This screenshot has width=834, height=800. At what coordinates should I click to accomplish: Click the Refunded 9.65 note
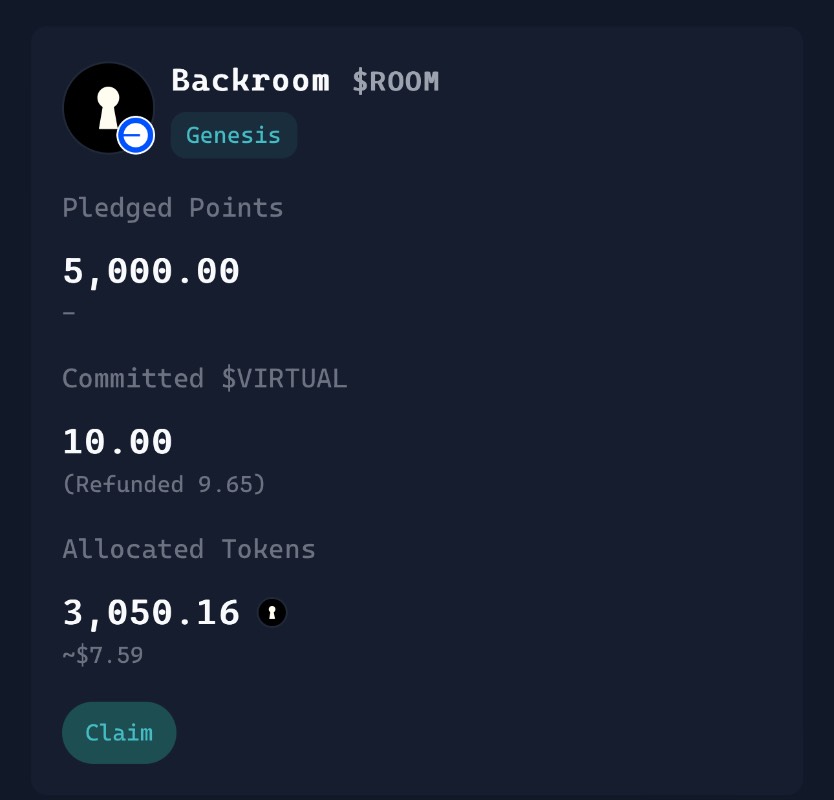[164, 485]
